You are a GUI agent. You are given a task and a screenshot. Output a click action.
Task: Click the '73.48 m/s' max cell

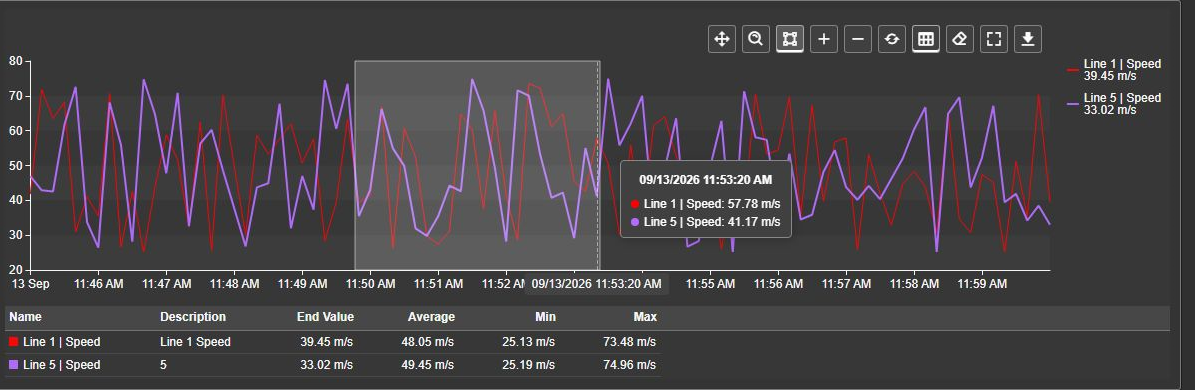630,342
